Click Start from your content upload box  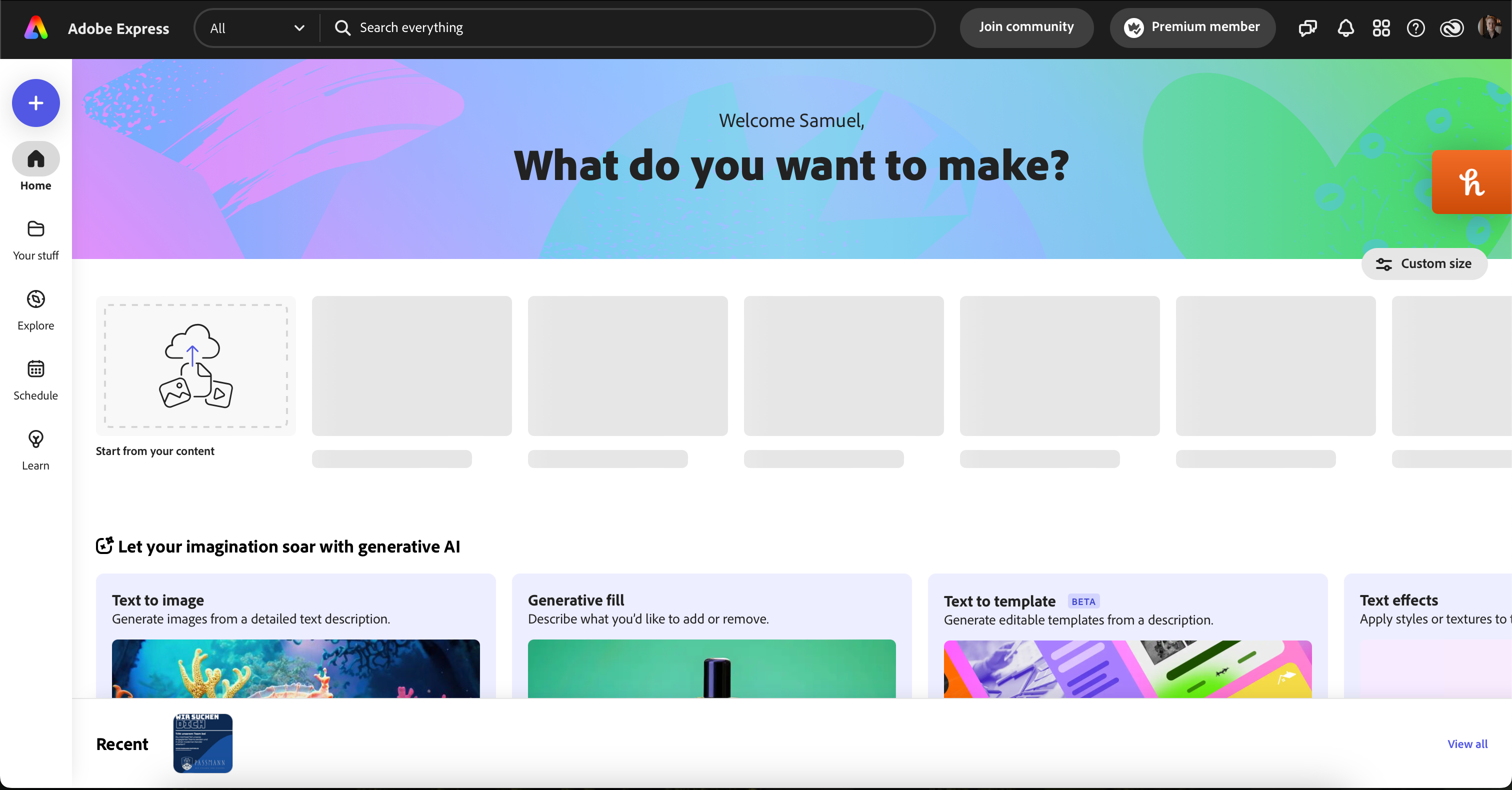195,365
